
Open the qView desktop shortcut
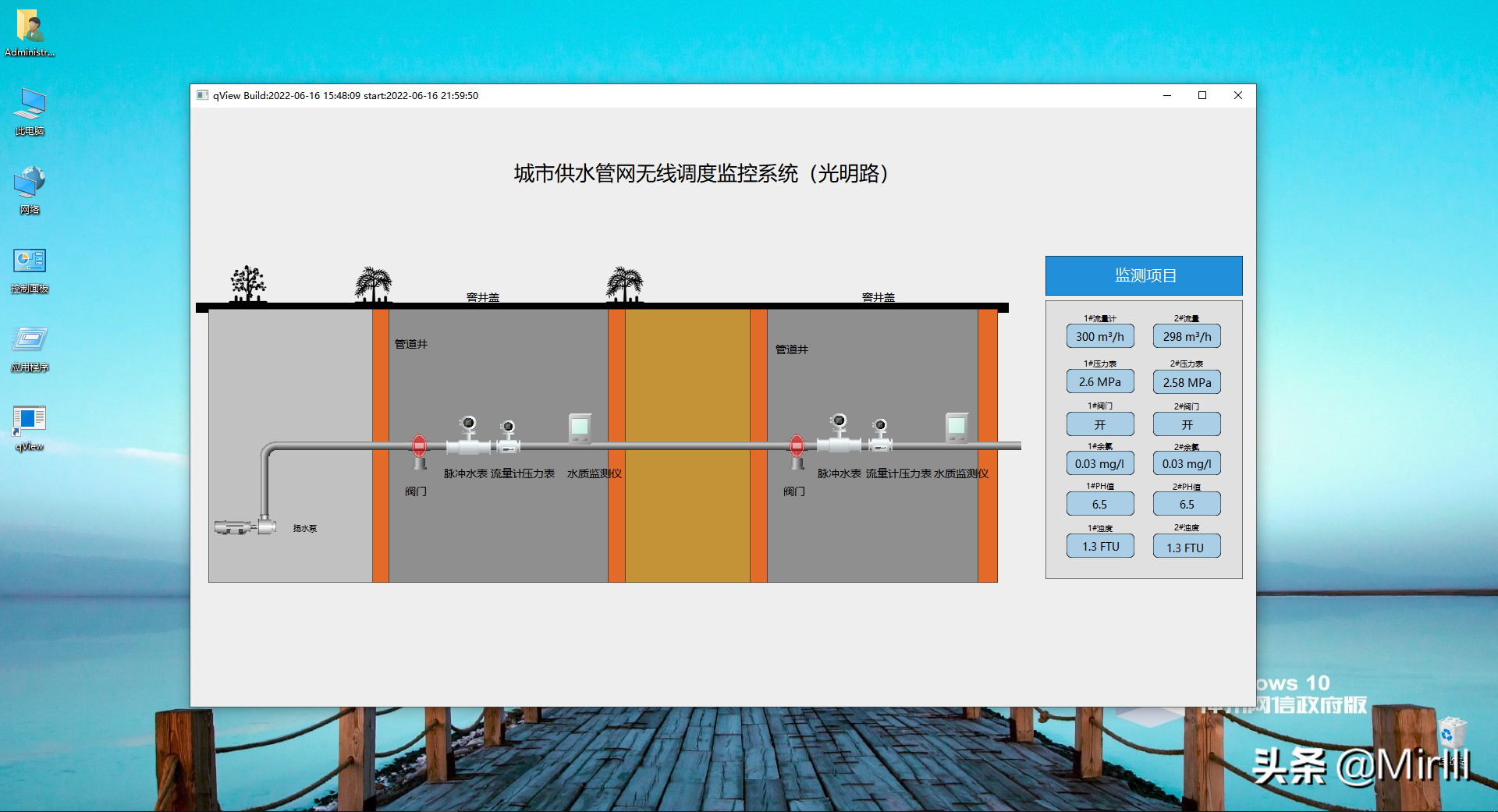tap(29, 421)
